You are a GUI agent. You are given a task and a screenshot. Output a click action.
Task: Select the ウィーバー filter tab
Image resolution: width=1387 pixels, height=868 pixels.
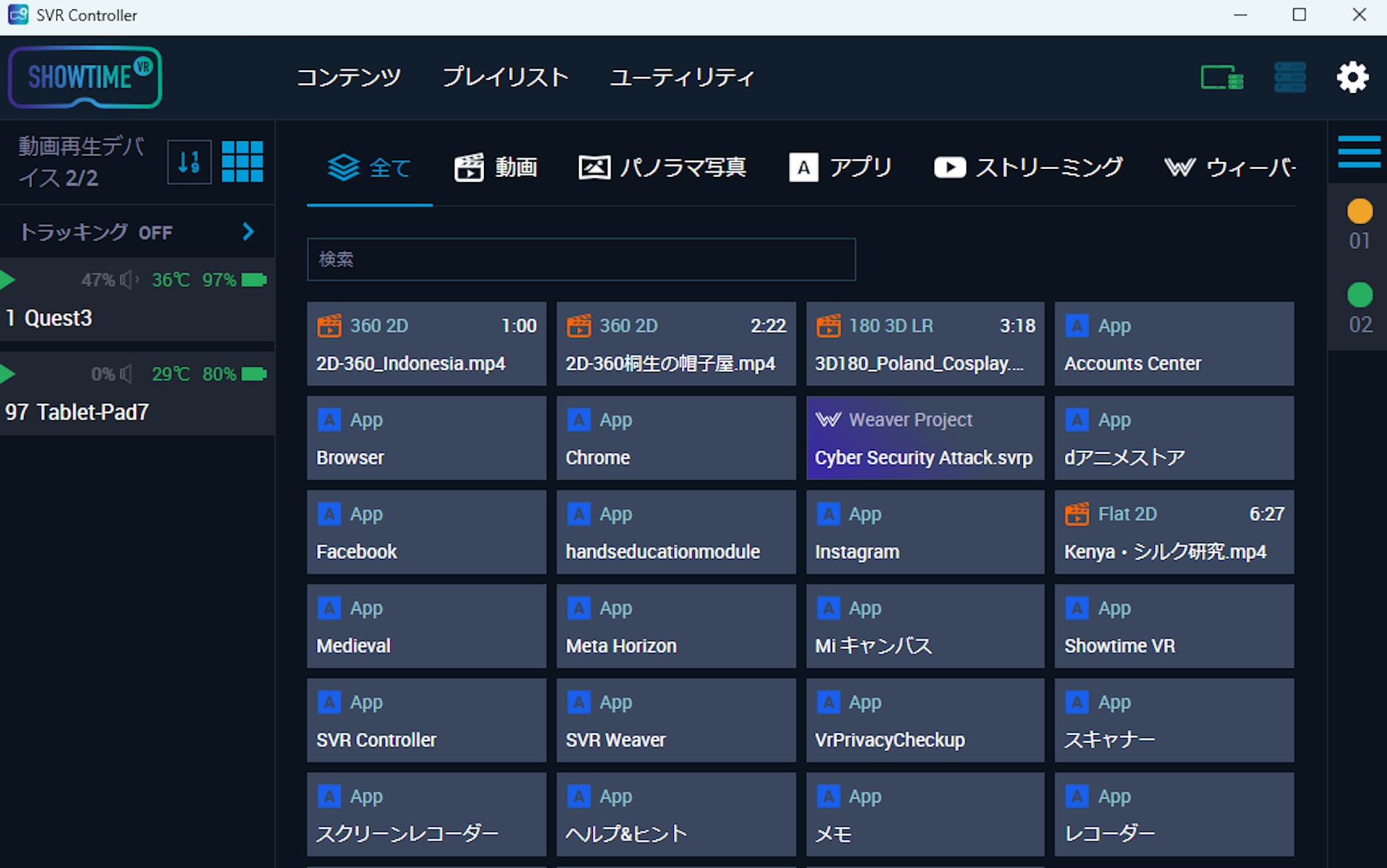[x=1230, y=168]
